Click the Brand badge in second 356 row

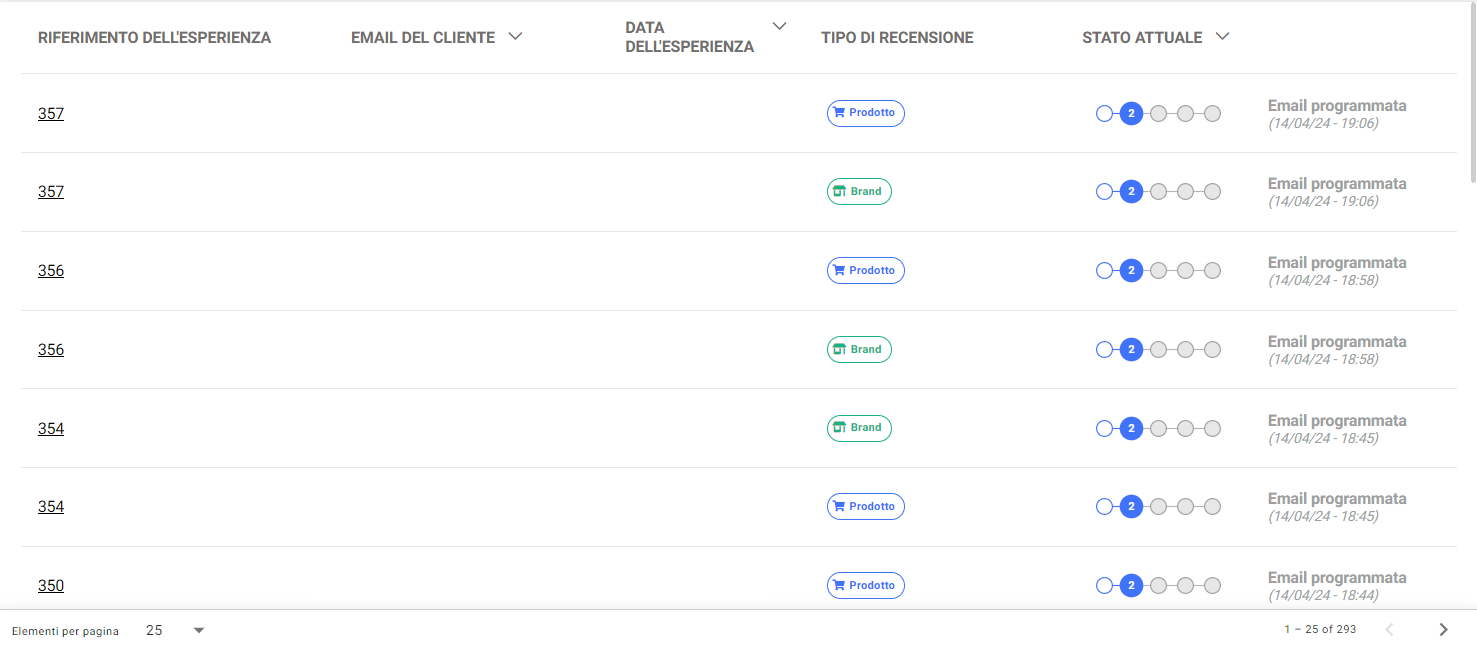[x=859, y=349]
